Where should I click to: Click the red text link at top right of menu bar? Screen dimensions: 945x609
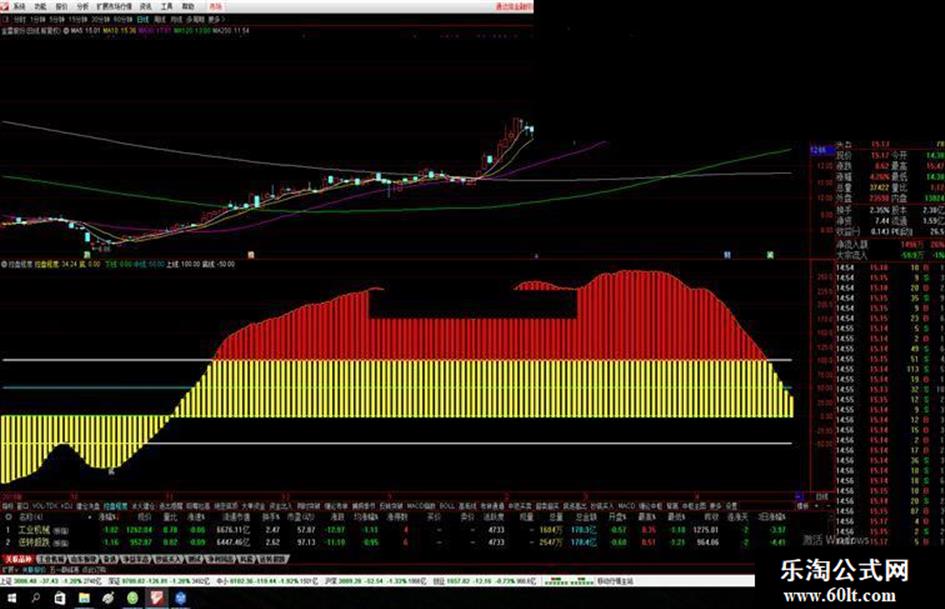point(514,7)
